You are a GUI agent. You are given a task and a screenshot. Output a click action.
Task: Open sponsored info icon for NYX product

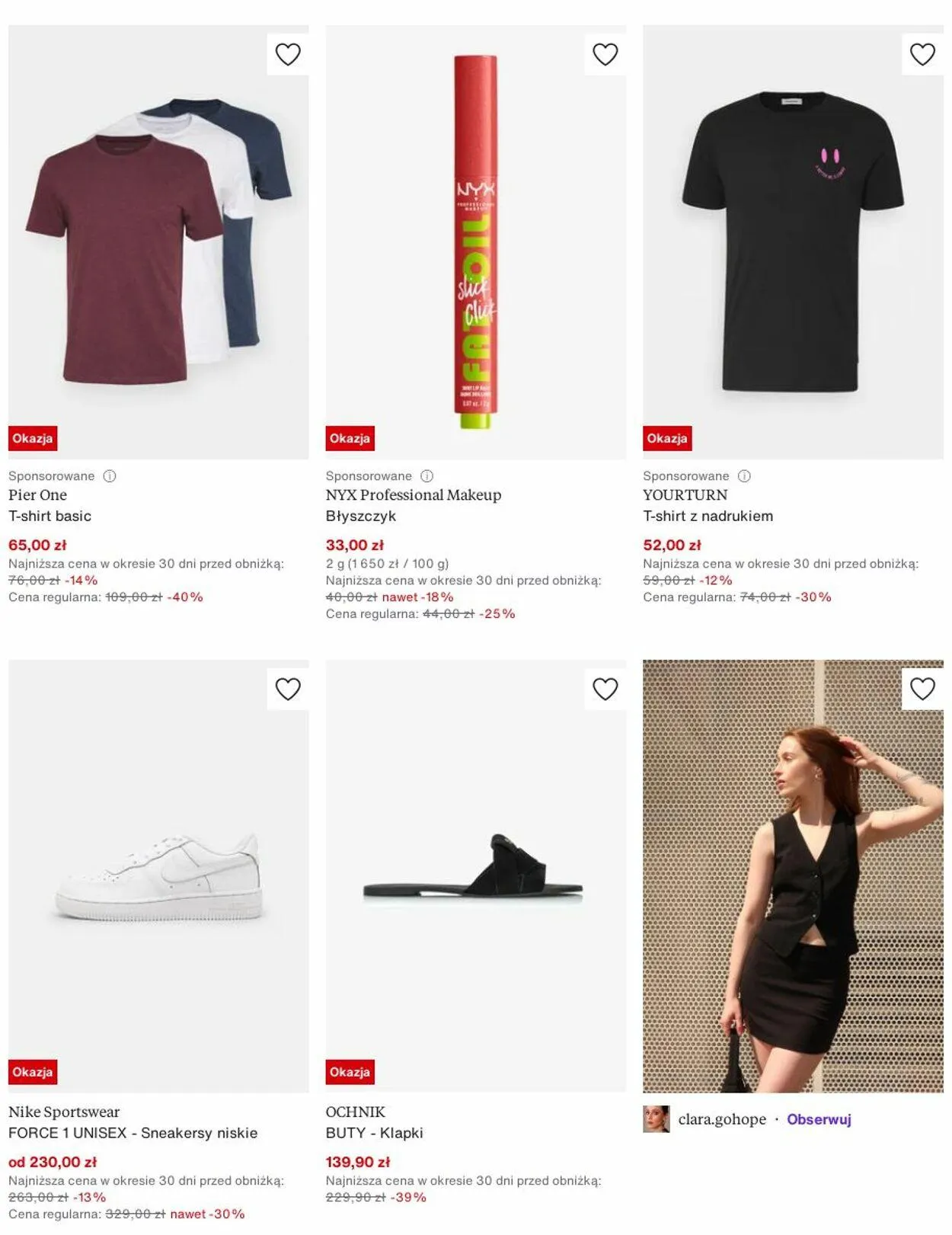tap(427, 476)
